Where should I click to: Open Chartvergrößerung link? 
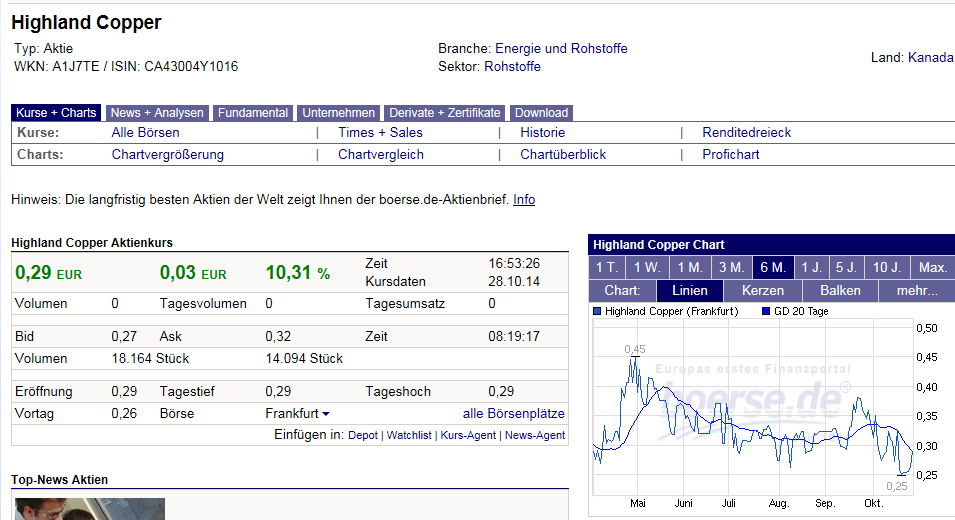pyautogui.click(x=167, y=155)
